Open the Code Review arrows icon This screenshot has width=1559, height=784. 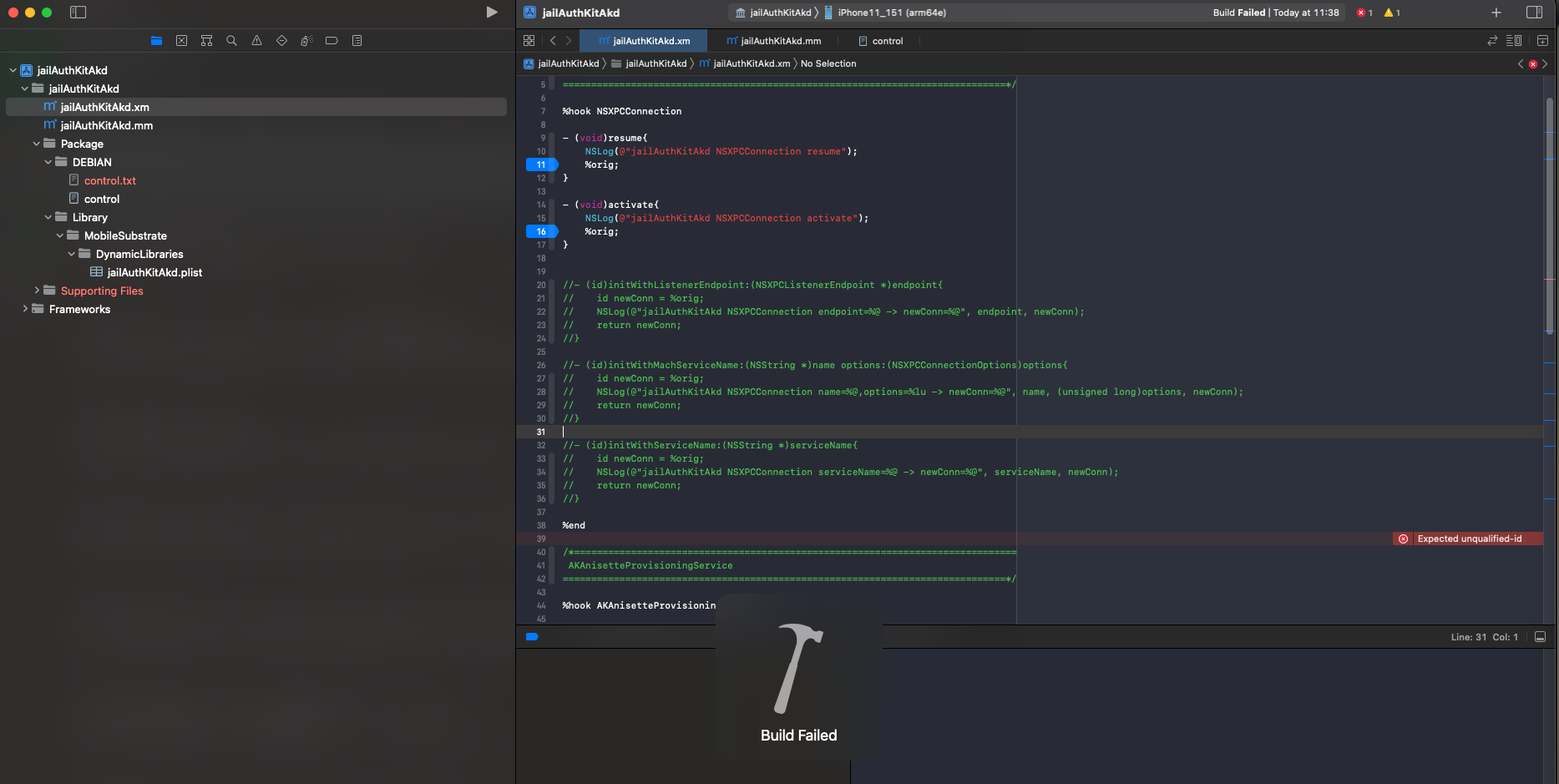click(1492, 40)
